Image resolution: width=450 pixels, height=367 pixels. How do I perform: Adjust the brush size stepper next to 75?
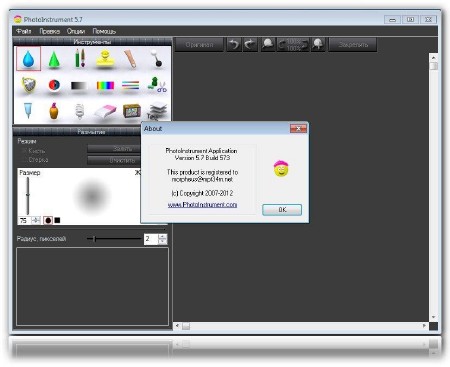click(x=36, y=220)
